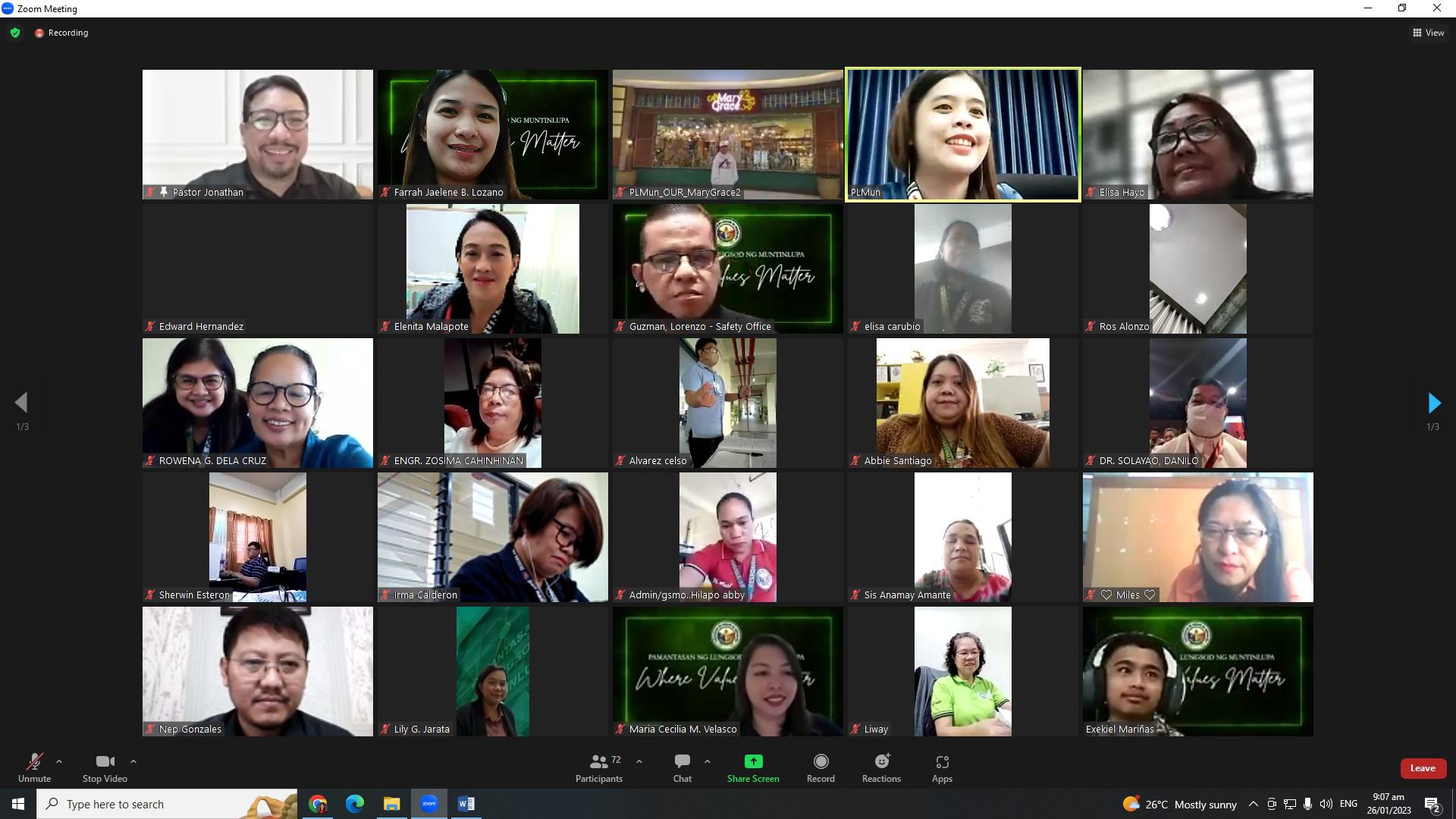Screen dimensions: 1456x819
Task: Open the notification center icon
Action: [1432, 804]
